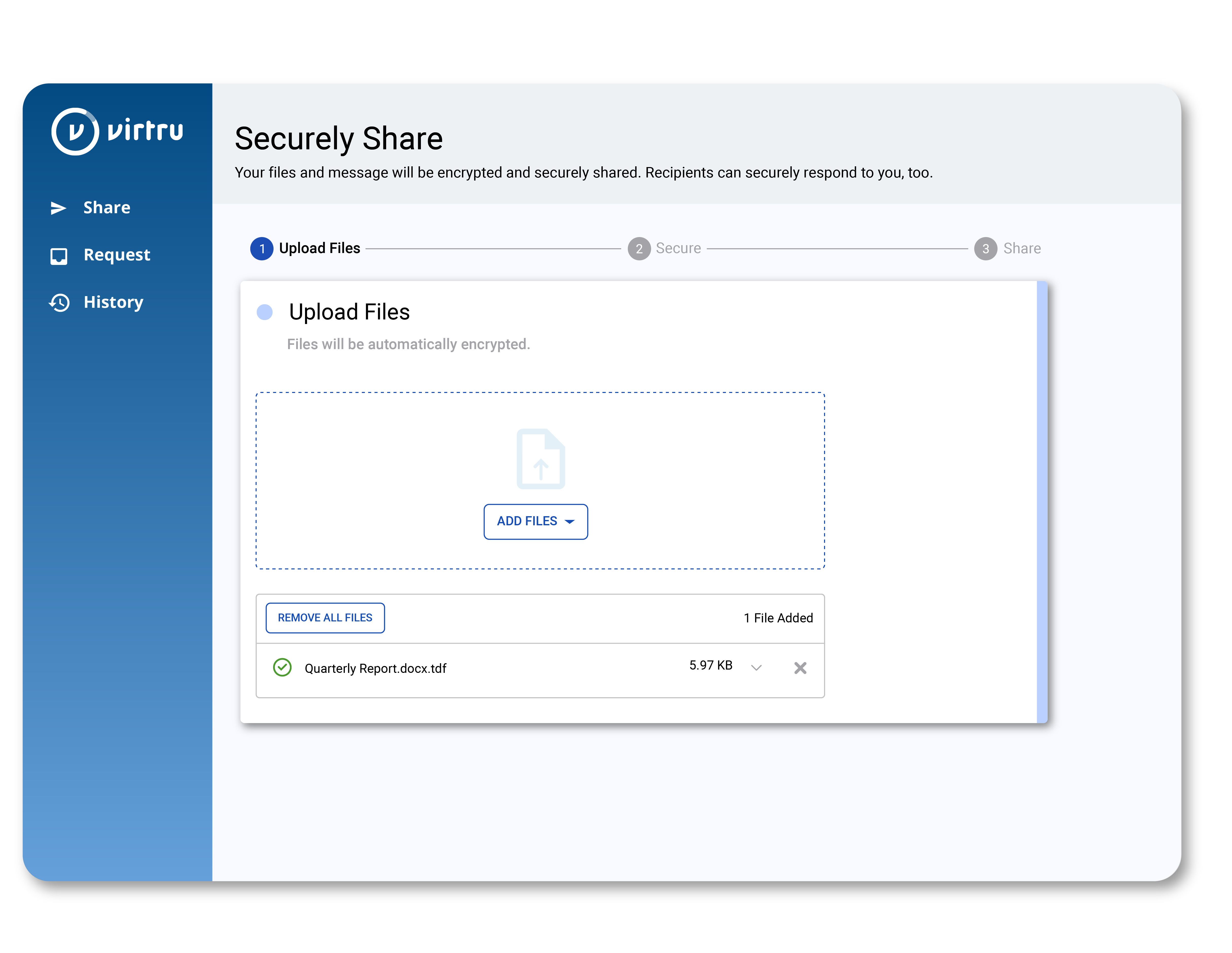Screen dimensions: 1232x953
Task: Expand the Quarterly Report file details chevron
Action: (x=756, y=668)
